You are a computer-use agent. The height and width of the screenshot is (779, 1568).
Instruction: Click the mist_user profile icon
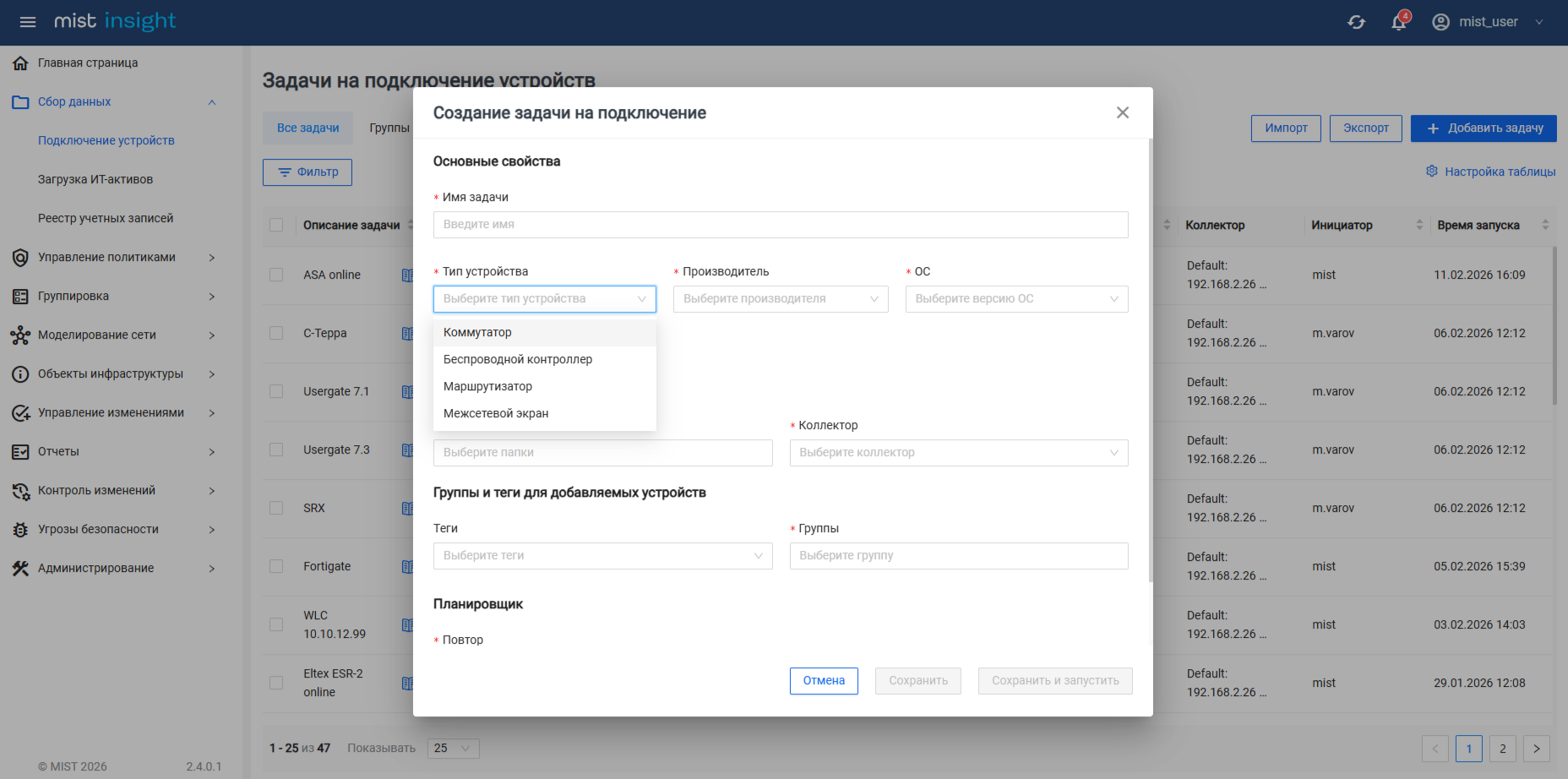1440,22
